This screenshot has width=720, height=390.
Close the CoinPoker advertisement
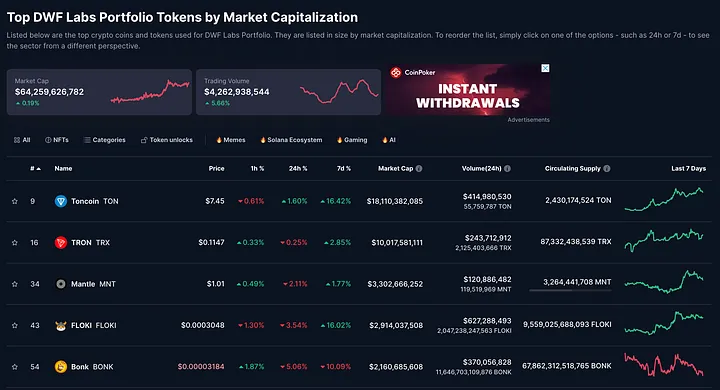point(545,68)
